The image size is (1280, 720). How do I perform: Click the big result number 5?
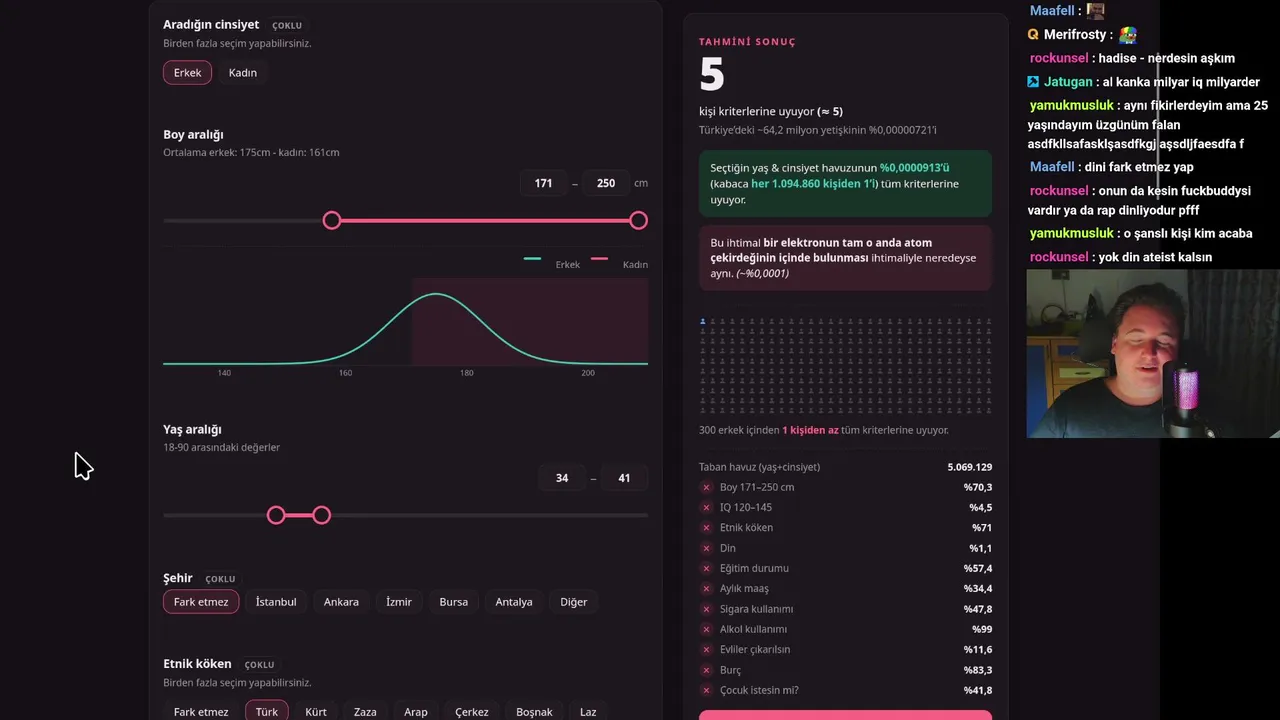click(711, 75)
